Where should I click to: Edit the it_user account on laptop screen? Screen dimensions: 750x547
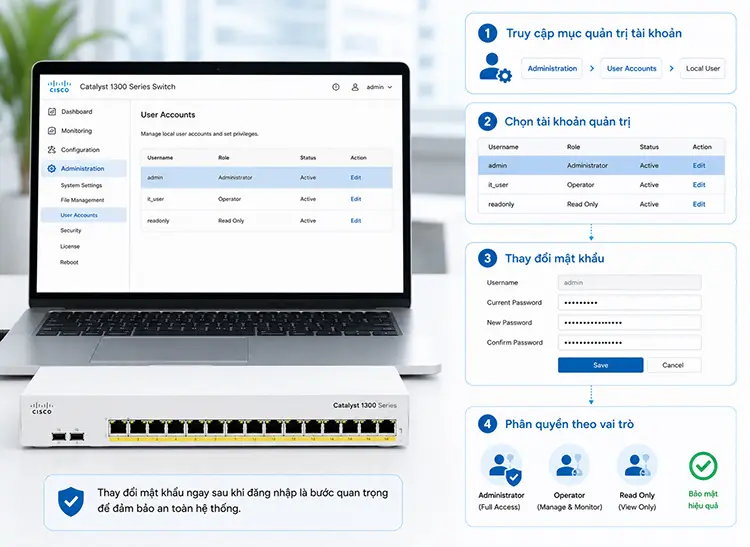[x=355, y=199]
